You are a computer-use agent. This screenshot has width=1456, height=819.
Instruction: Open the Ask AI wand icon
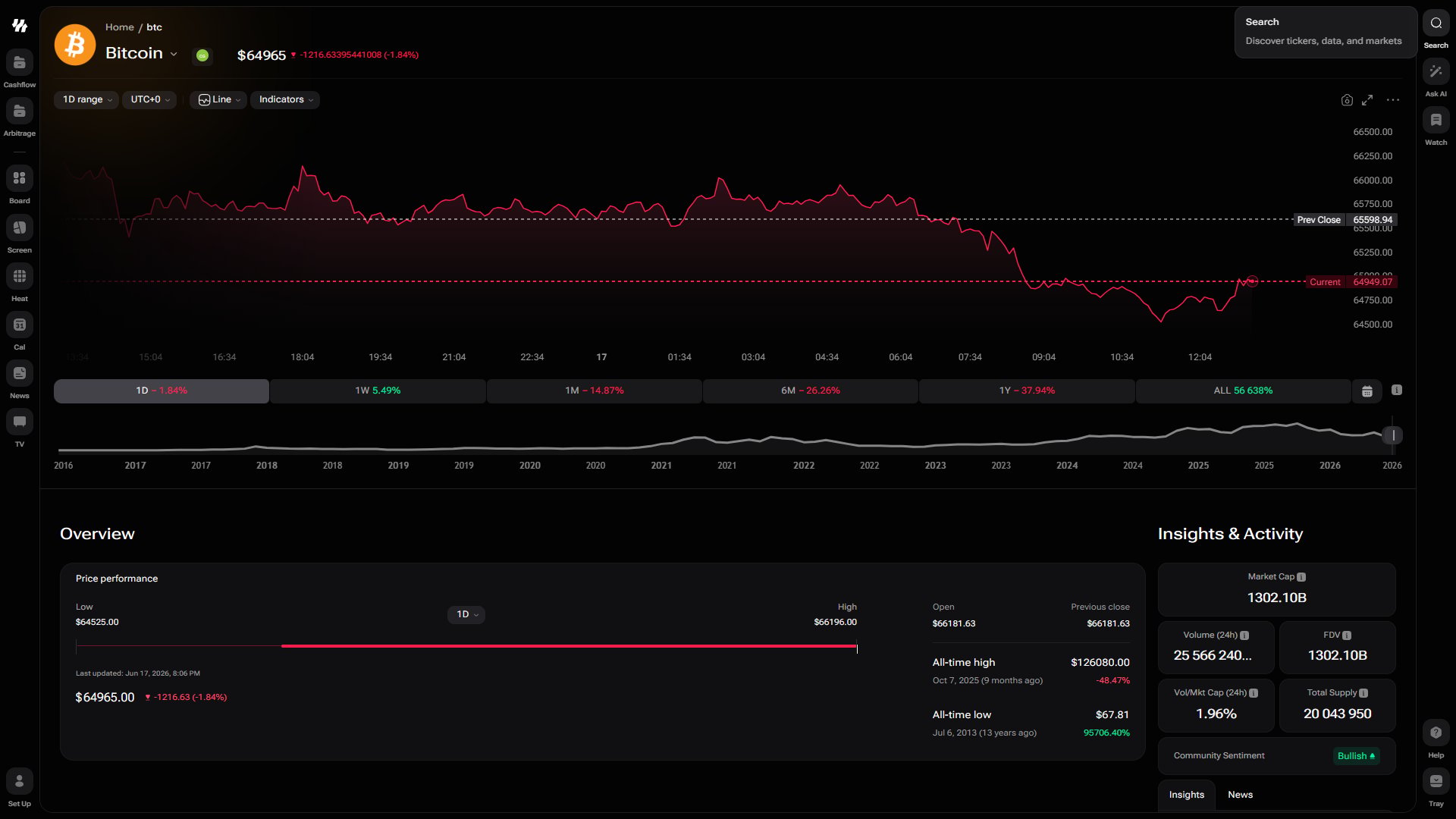[1436, 71]
